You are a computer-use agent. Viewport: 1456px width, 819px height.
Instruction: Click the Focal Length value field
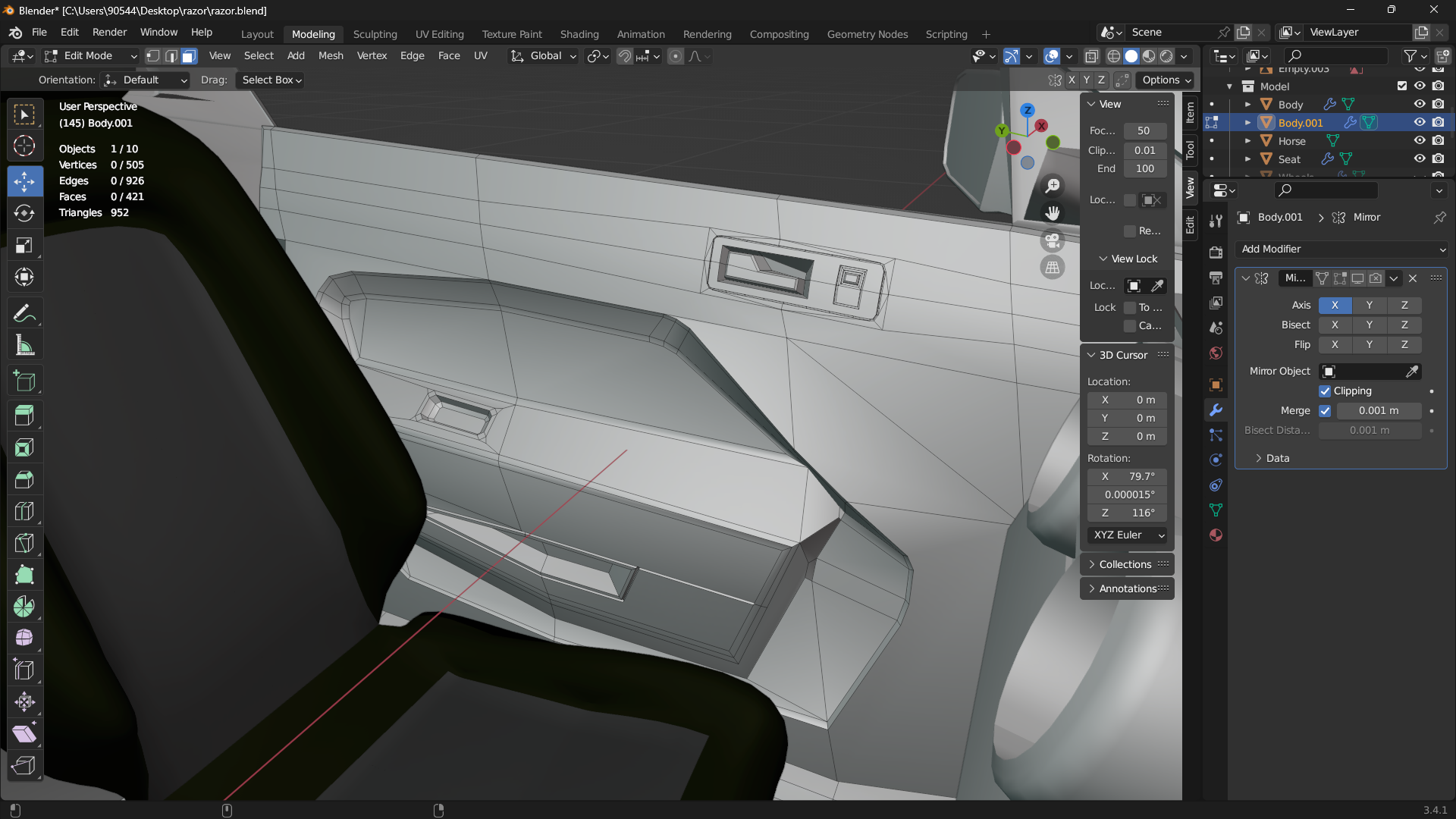tap(1144, 131)
